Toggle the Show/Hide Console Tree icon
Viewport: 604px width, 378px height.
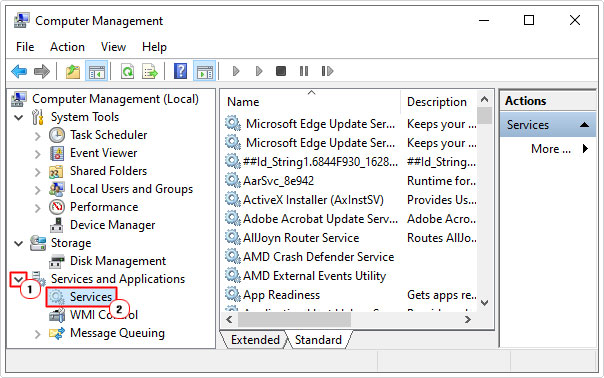[x=96, y=71]
